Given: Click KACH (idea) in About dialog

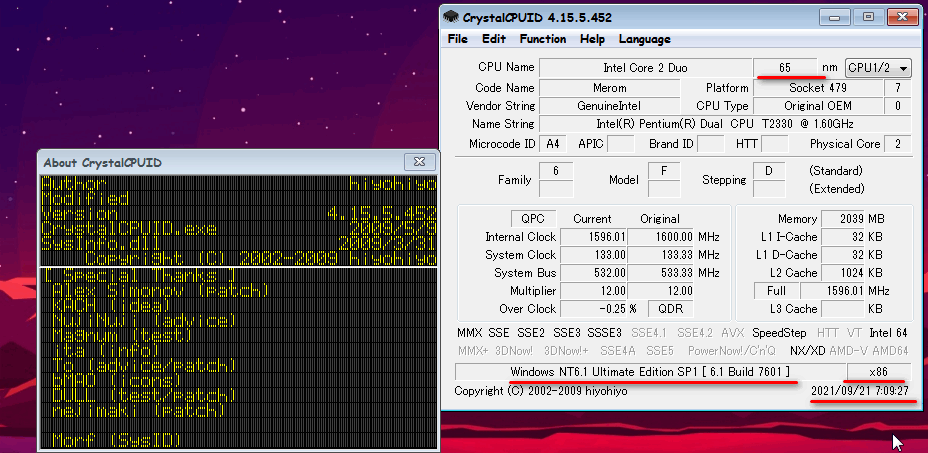Looking at the screenshot, I should (x=111, y=305).
